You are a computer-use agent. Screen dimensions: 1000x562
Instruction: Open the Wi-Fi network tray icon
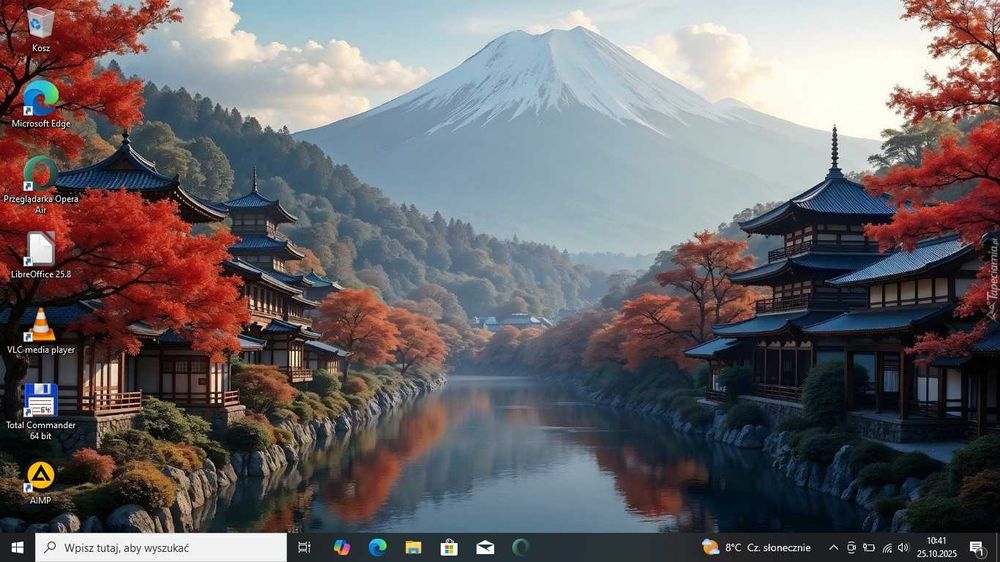point(887,547)
